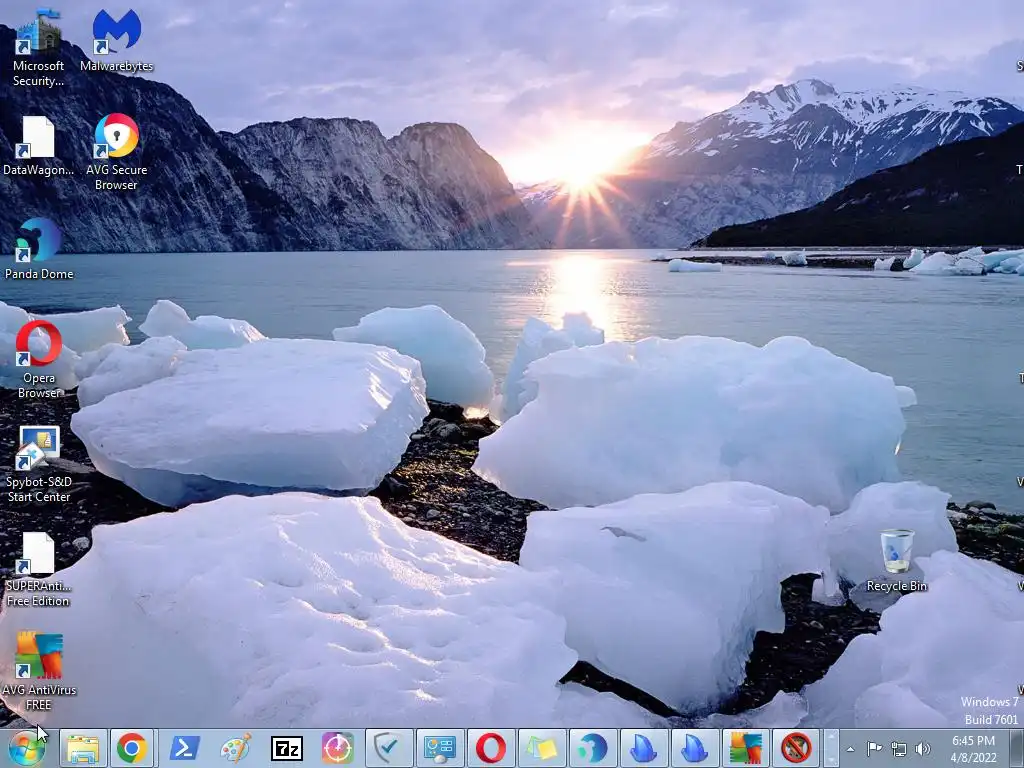Open Action Center flag icon
Image resolution: width=1024 pixels, height=768 pixels.
click(x=874, y=748)
